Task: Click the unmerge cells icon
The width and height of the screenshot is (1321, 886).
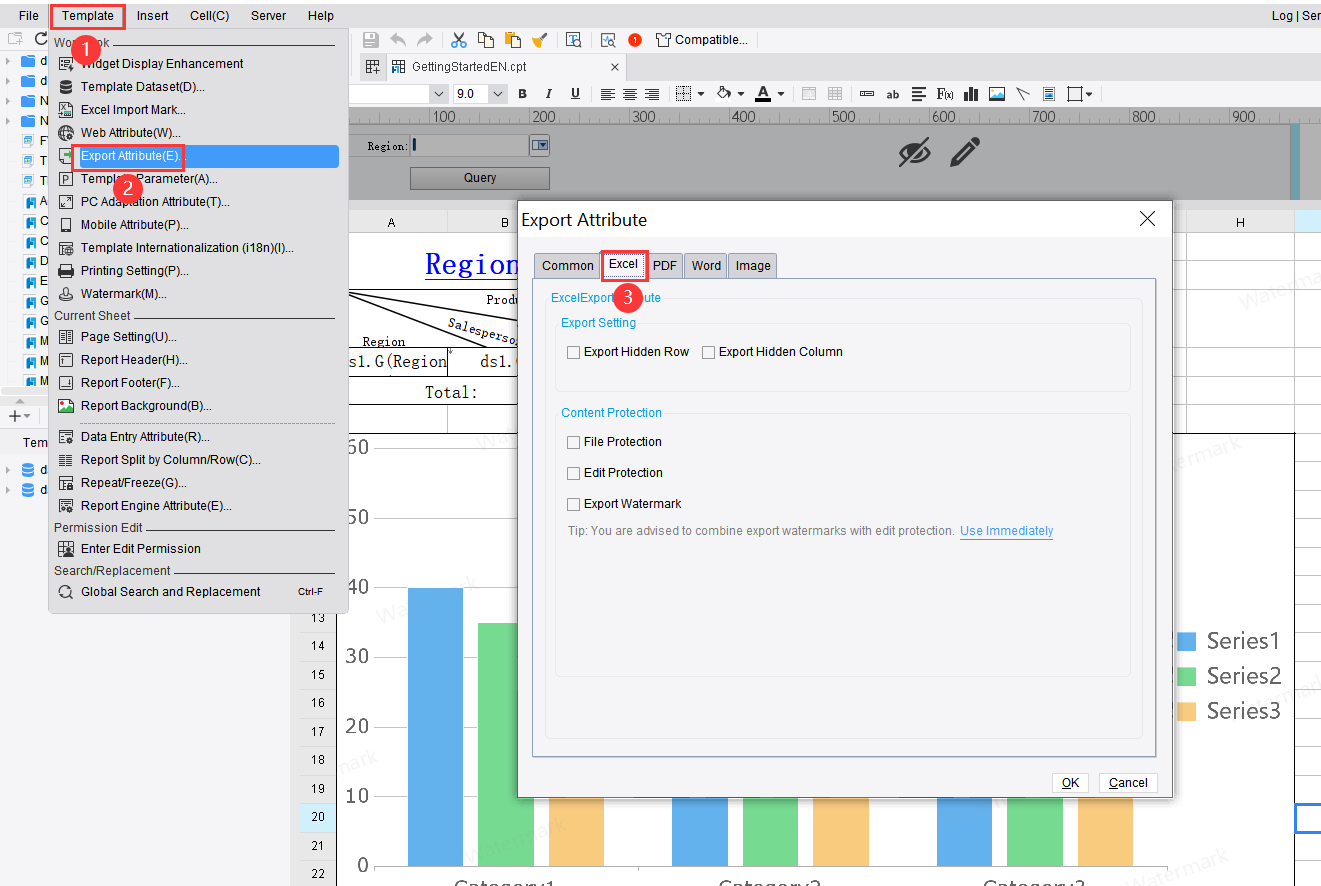Action: point(835,94)
